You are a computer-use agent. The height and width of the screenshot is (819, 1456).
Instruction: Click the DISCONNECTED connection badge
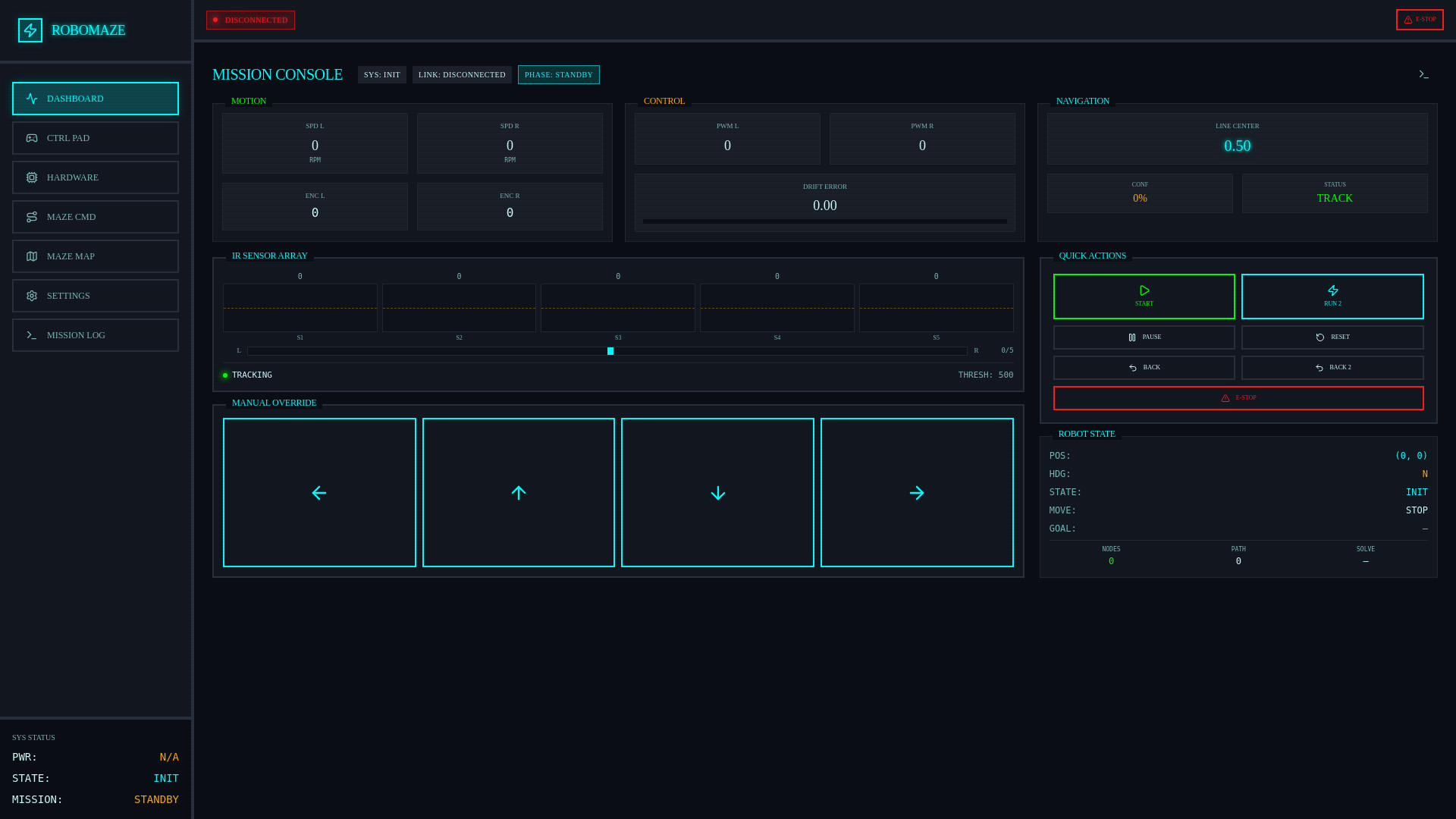point(250,20)
